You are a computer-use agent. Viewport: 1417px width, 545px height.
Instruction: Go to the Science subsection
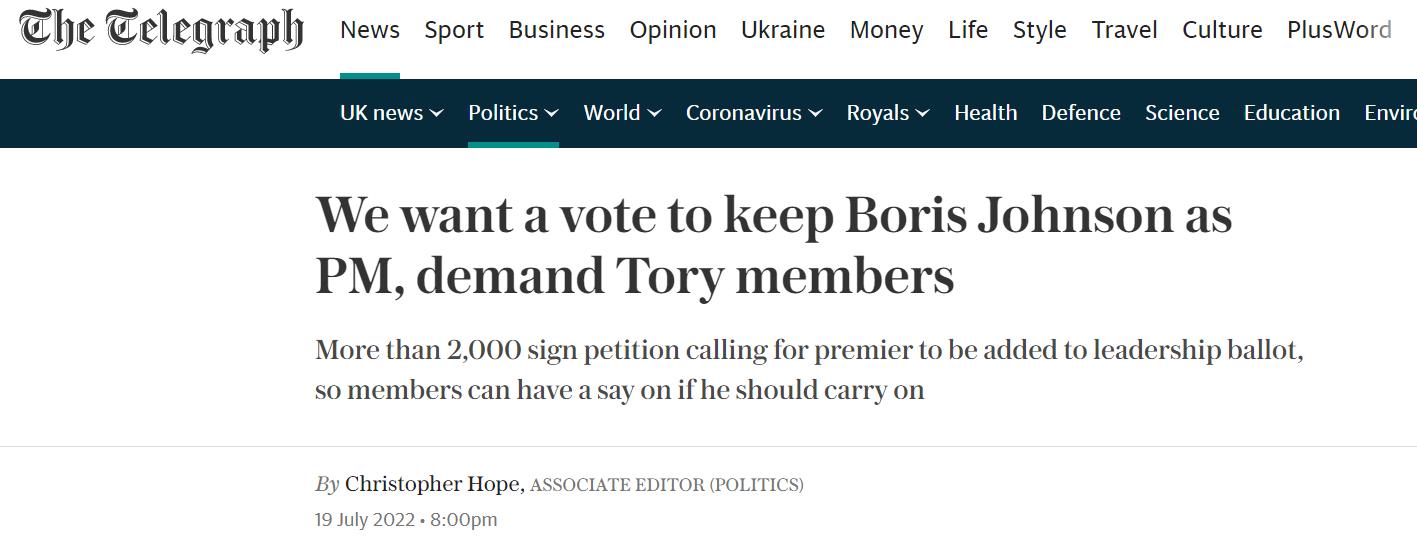[1182, 113]
